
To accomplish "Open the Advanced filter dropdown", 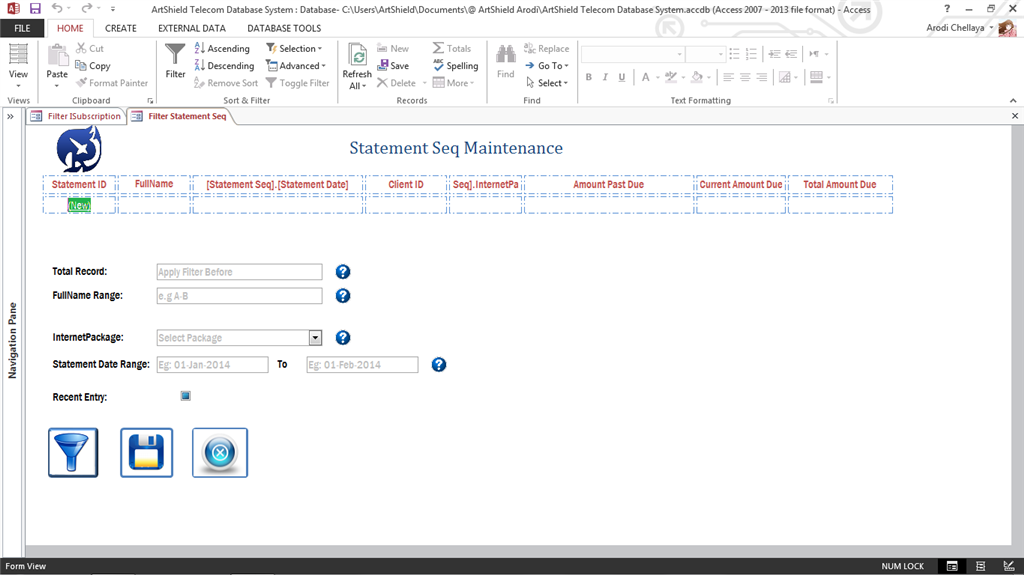I will [295, 65].
